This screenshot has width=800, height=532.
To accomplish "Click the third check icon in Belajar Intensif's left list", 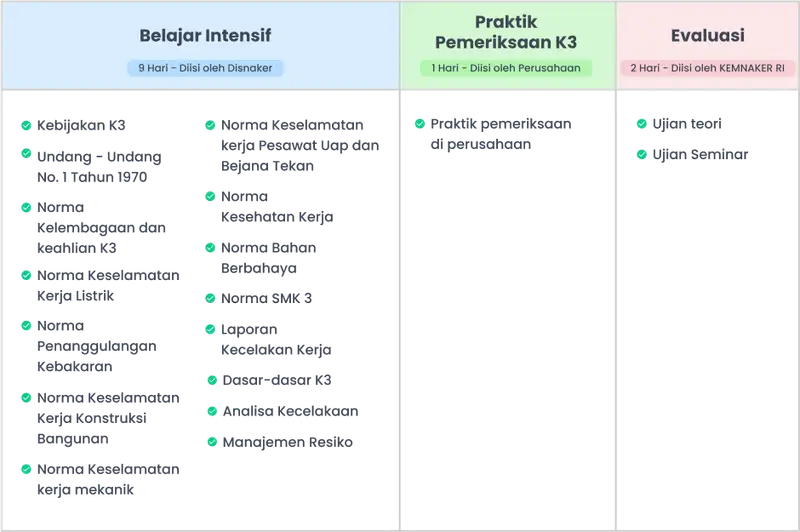I will [25, 207].
